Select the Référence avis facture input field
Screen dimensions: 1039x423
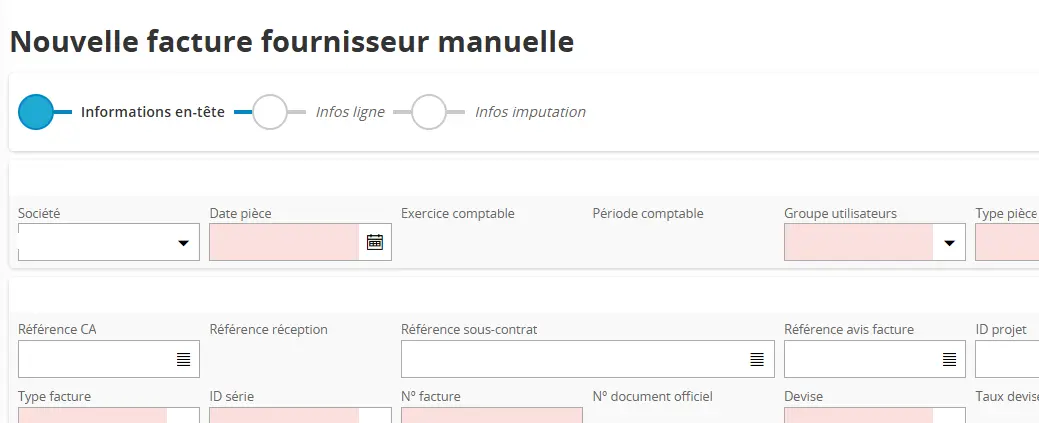click(860, 359)
